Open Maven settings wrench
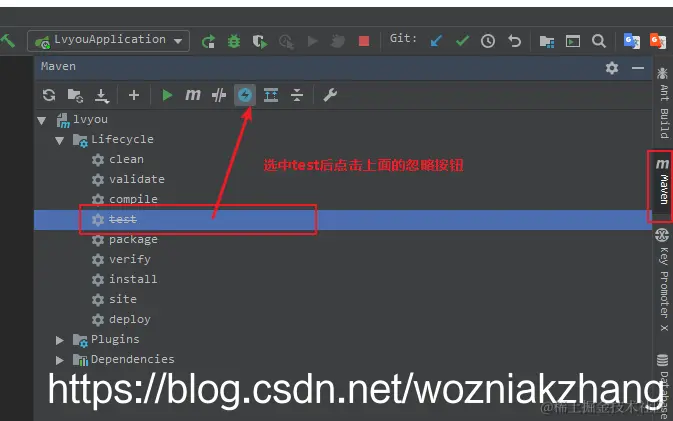This screenshot has width=673, height=421. pos(330,95)
